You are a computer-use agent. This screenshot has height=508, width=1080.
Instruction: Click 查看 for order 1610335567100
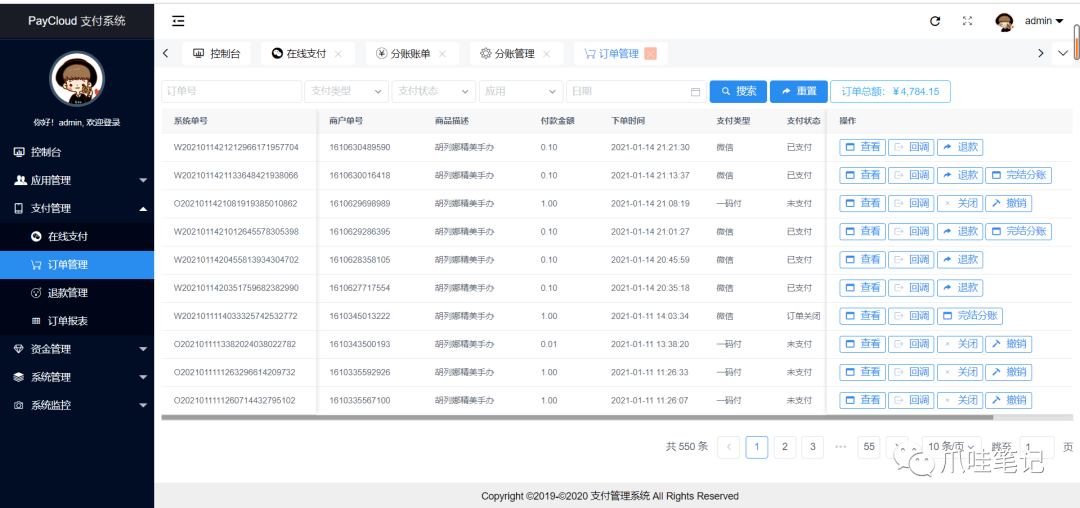(862, 401)
